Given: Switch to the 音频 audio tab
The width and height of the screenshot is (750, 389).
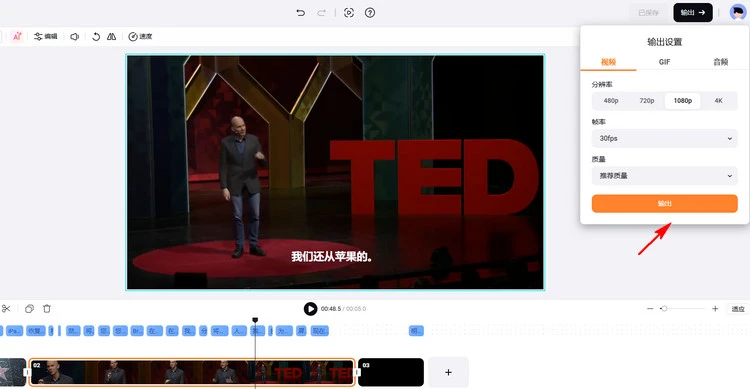Looking at the screenshot, I should pos(720,62).
